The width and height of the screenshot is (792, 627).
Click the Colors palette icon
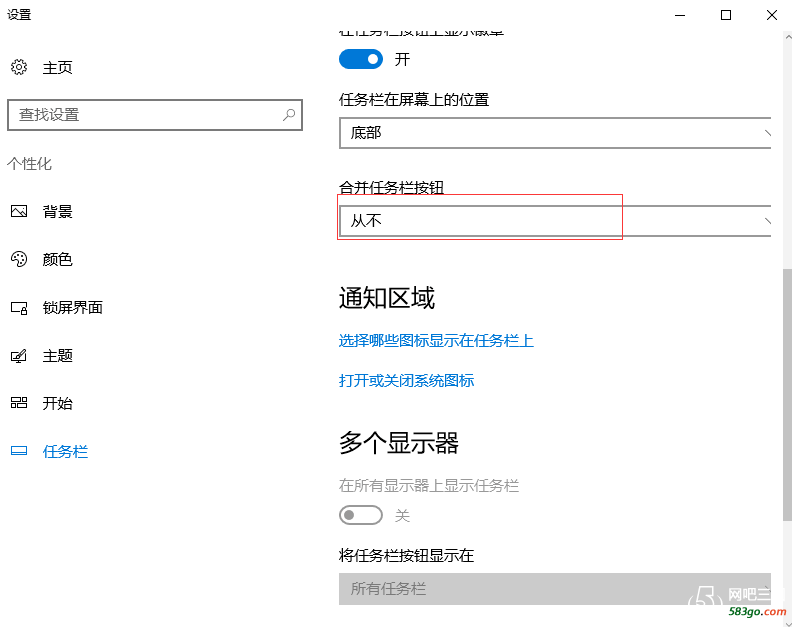19,259
